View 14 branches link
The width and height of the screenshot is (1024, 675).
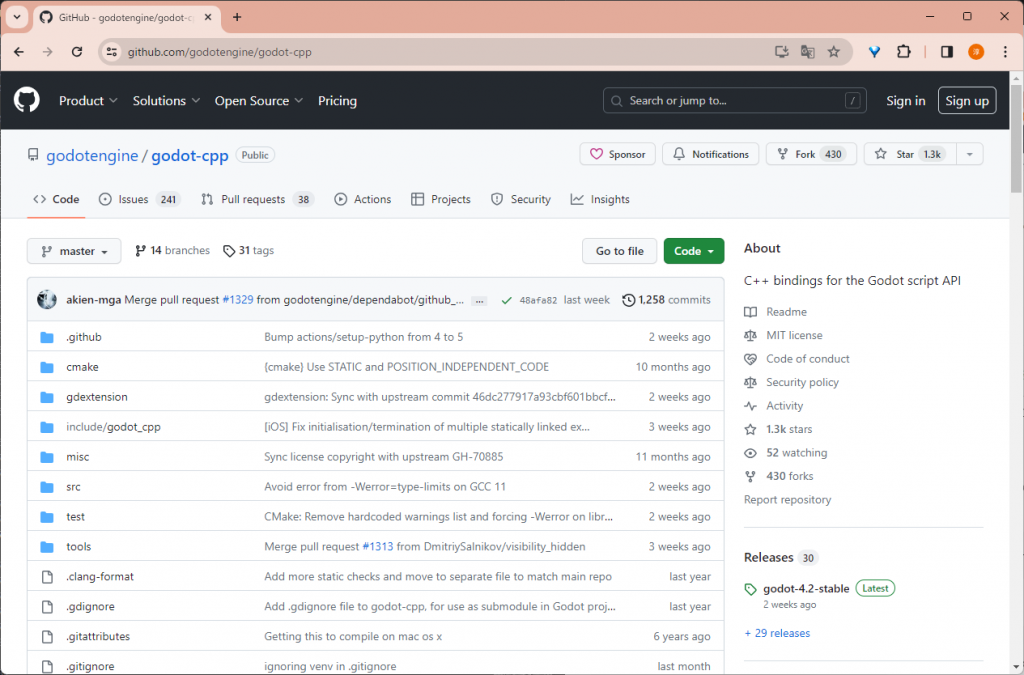coord(172,251)
